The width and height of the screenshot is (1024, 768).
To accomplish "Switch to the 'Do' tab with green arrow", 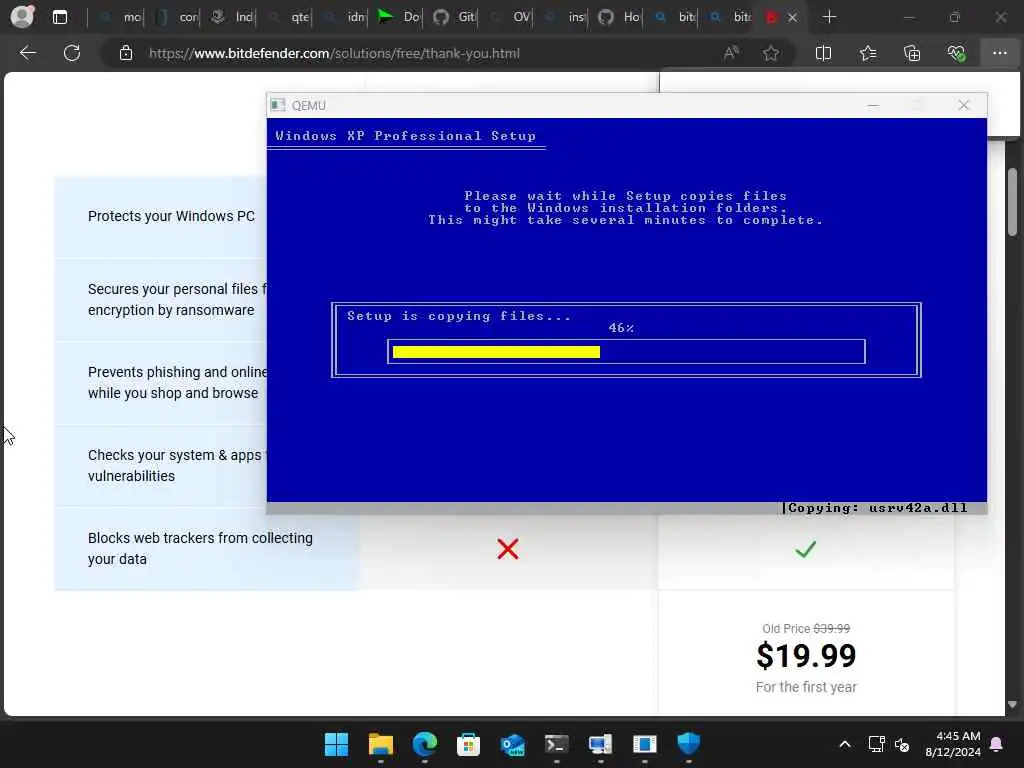I will pos(399,17).
